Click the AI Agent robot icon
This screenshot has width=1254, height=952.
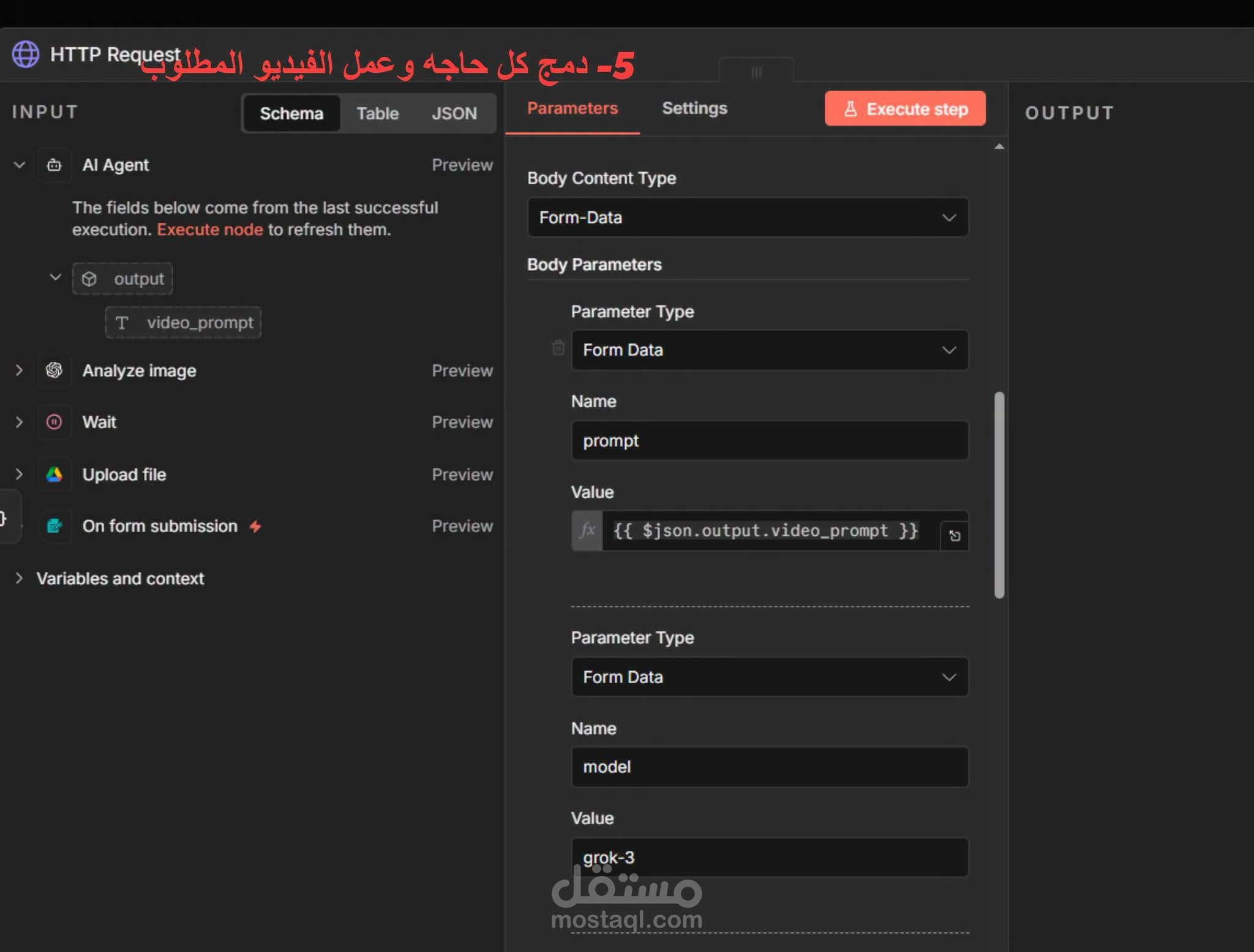click(54, 165)
